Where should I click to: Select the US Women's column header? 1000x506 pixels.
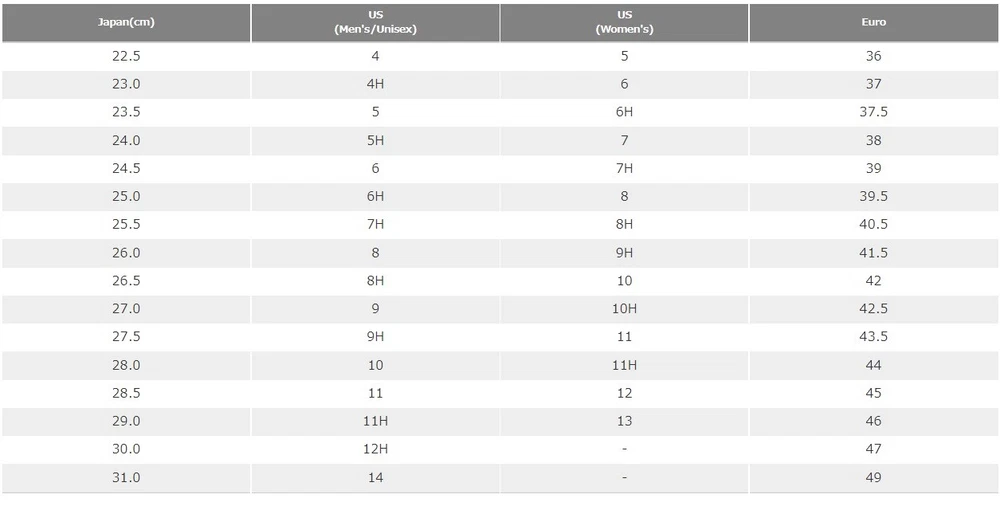point(624,22)
